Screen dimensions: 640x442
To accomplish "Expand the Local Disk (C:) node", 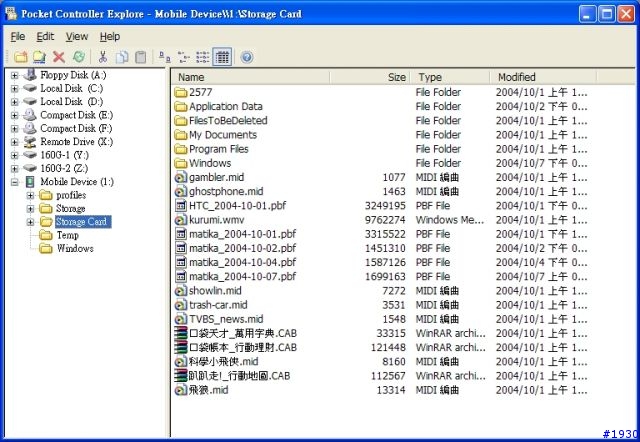I will pyautogui.click(x=15, y=89).
